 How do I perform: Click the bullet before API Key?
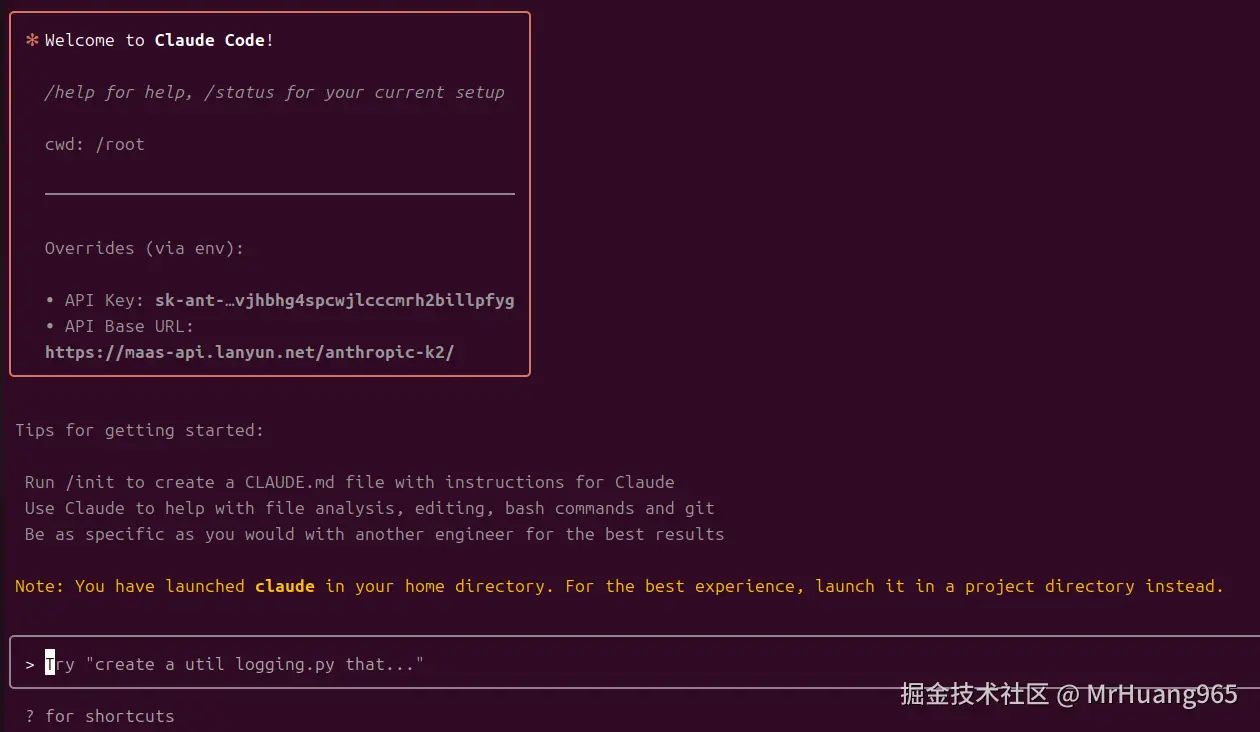50,300
